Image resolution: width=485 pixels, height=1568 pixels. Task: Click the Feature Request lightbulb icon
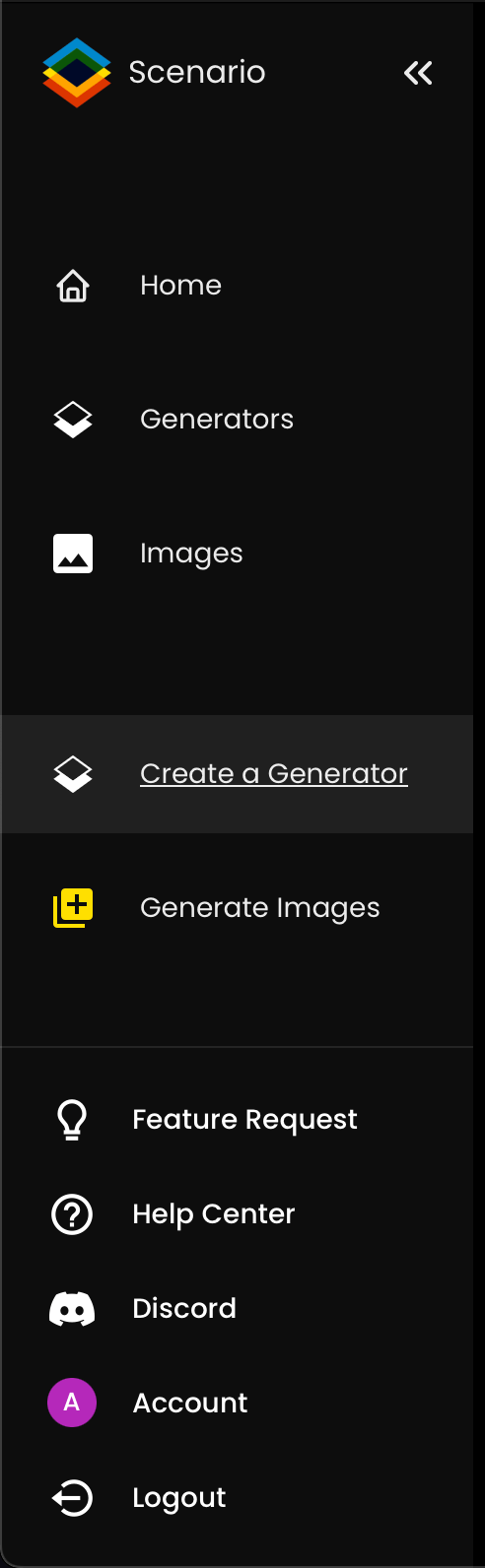72,1120
